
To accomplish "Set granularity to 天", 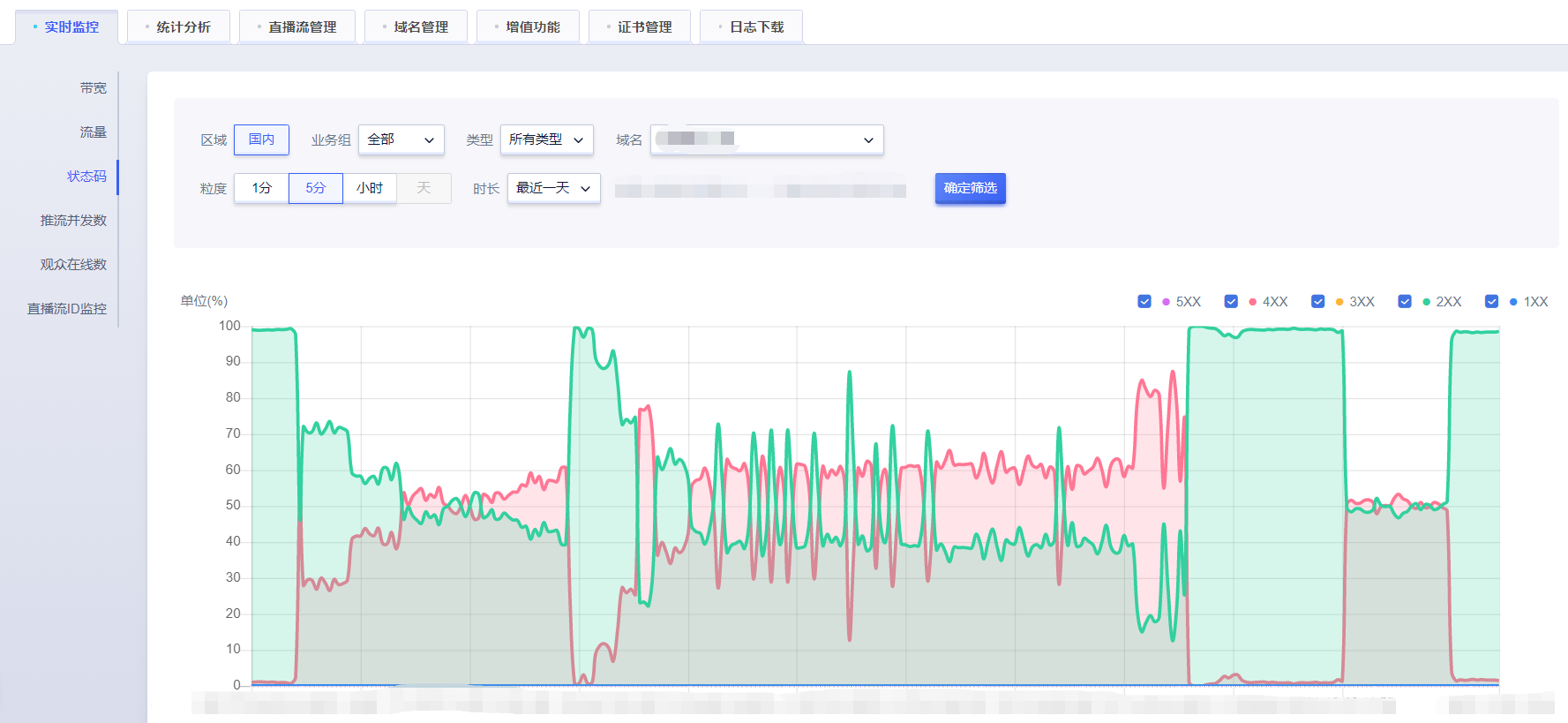I will click(x=424, y=188).
